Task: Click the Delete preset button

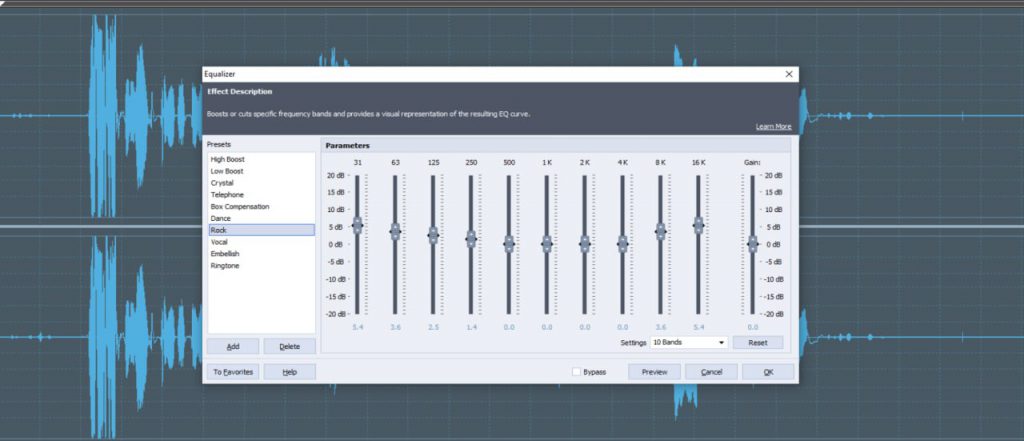Action: 289,346
